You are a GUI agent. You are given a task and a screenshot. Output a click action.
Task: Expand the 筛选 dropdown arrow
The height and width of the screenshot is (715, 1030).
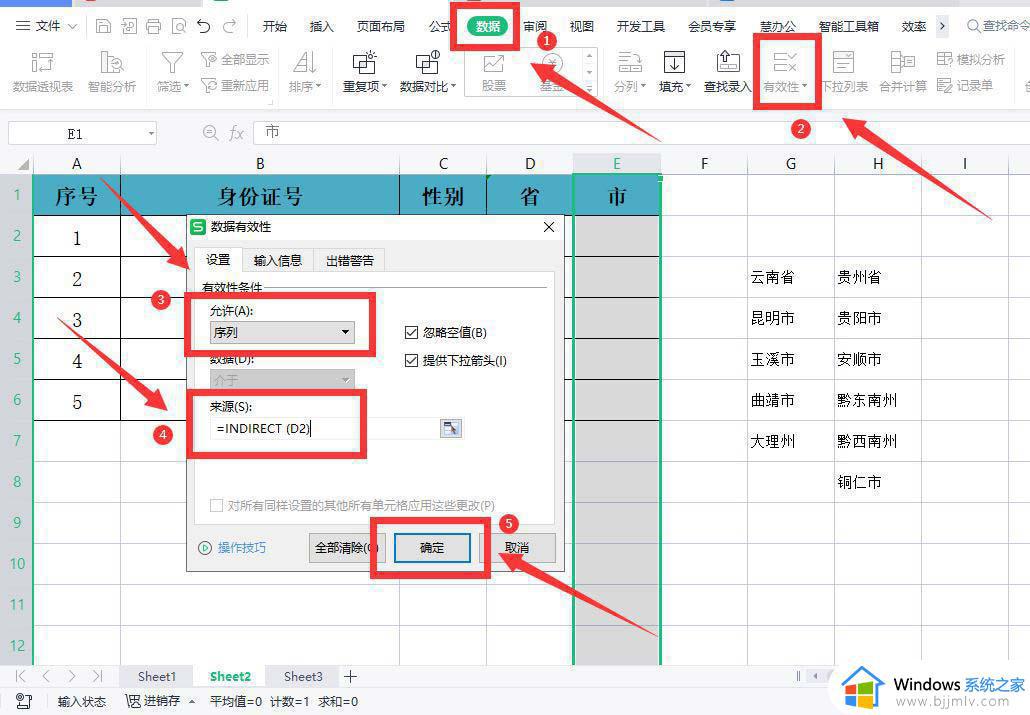click(187, 86)
